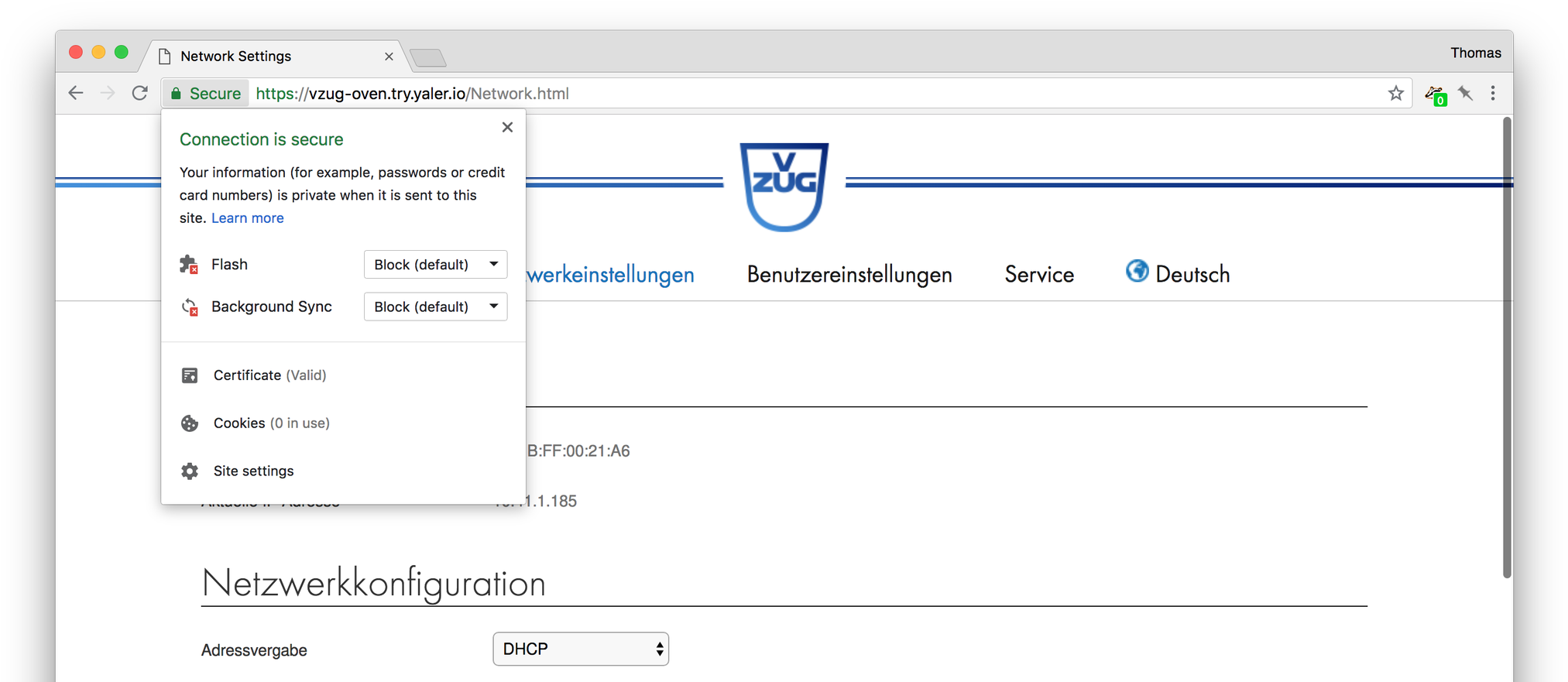Close the site info popup
Image resolution: width=1568 pixels, height=682 pixels.
[x=507, y=127]
